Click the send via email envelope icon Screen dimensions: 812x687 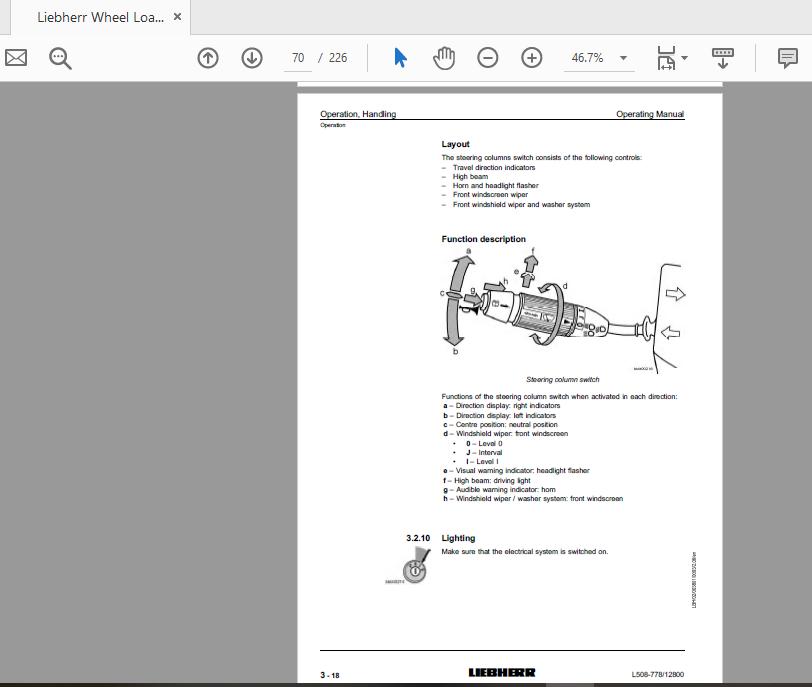pos(15,57)
